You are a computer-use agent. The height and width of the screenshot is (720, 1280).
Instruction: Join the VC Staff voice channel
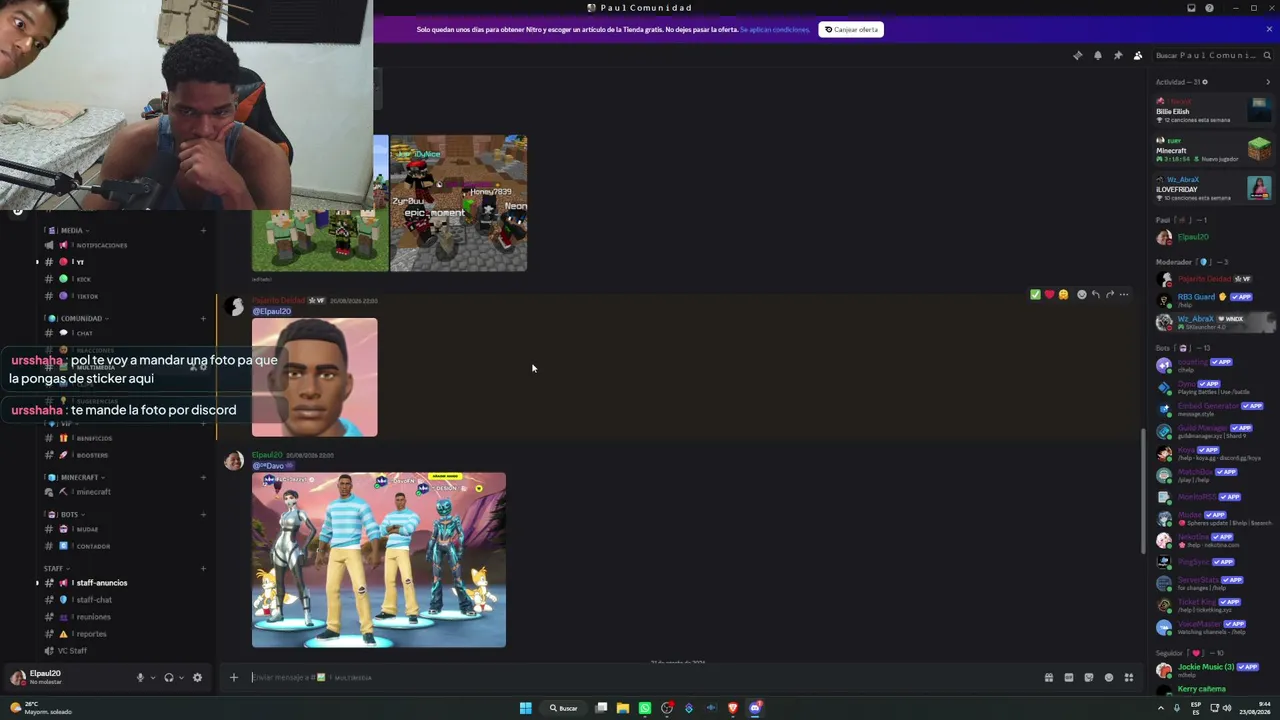(125, 651)
